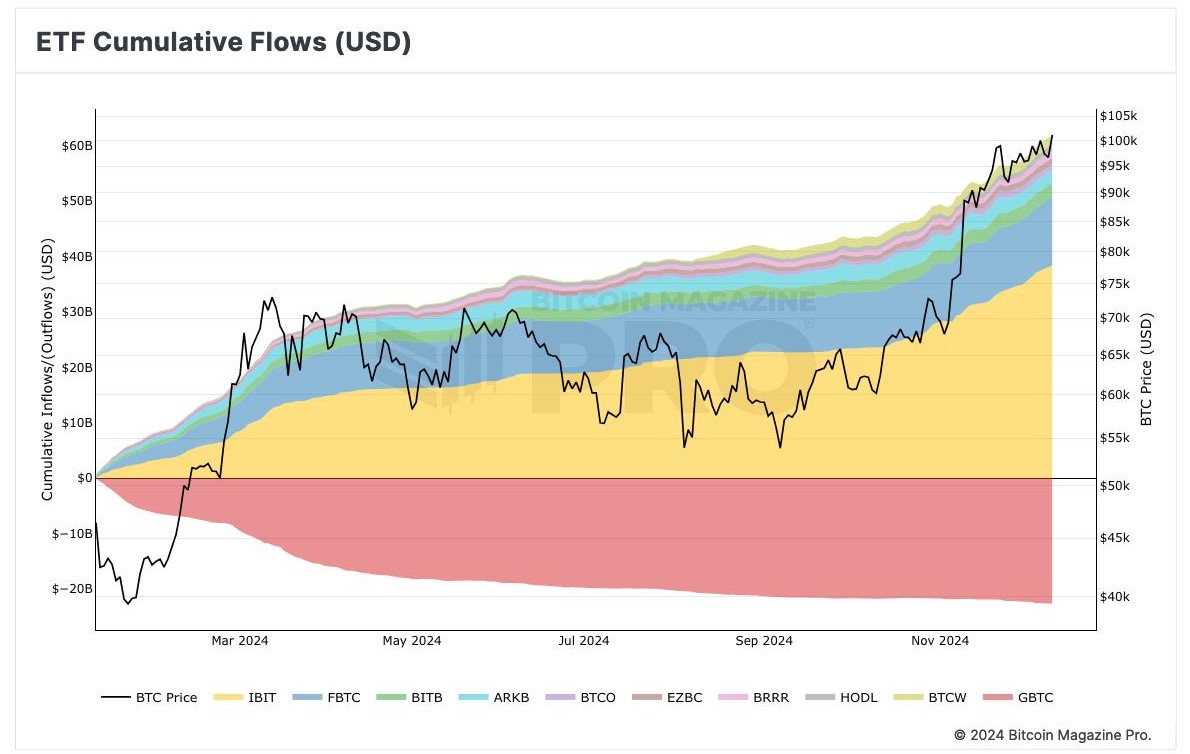Click the Jul 2024 x-axis label
Viewport: 1190px width, 754px height.
[583, 641]
